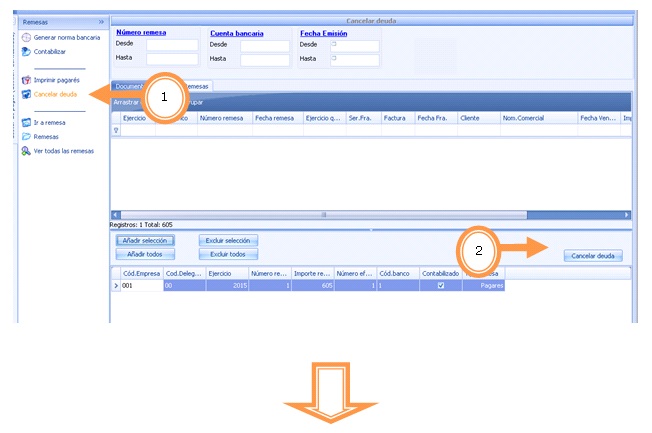Click the Generar norma bancaria icon
This screenshot has width=652, height=433.
pos(26,37)
